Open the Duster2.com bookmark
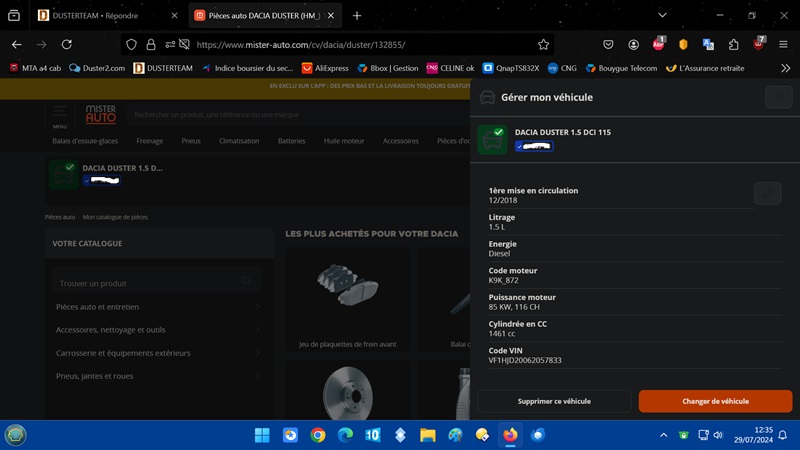The image size is (800, 450). [x=97, y=68]
